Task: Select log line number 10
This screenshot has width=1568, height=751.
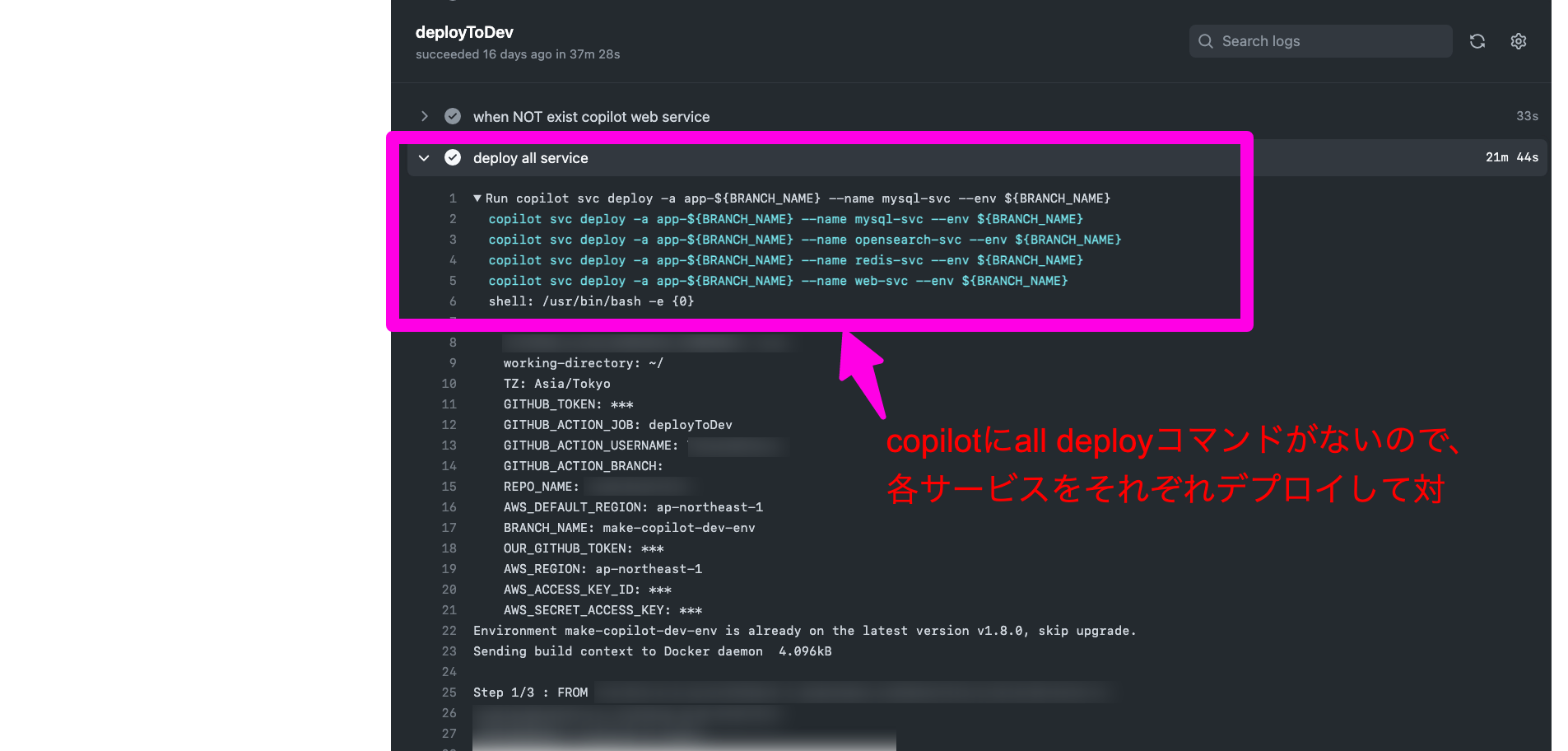Action: coord(449,384)
